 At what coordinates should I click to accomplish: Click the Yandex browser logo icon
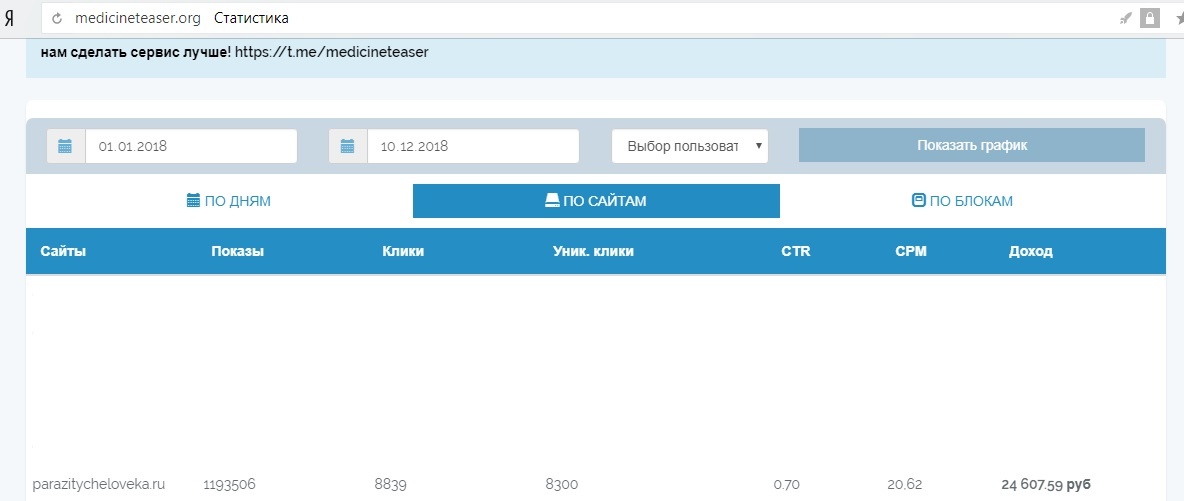point(9,18)
